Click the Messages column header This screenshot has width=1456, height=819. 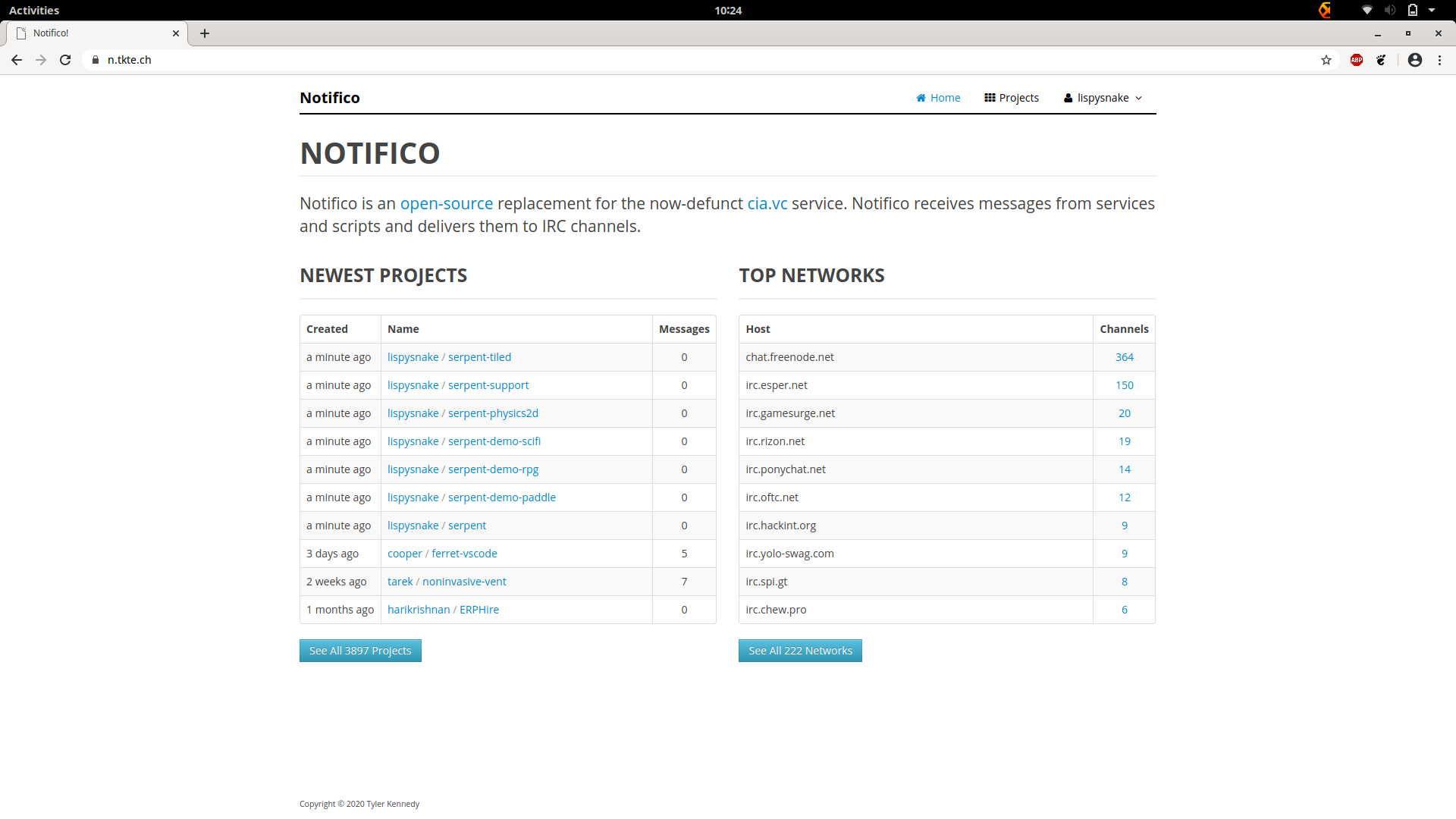684,329
